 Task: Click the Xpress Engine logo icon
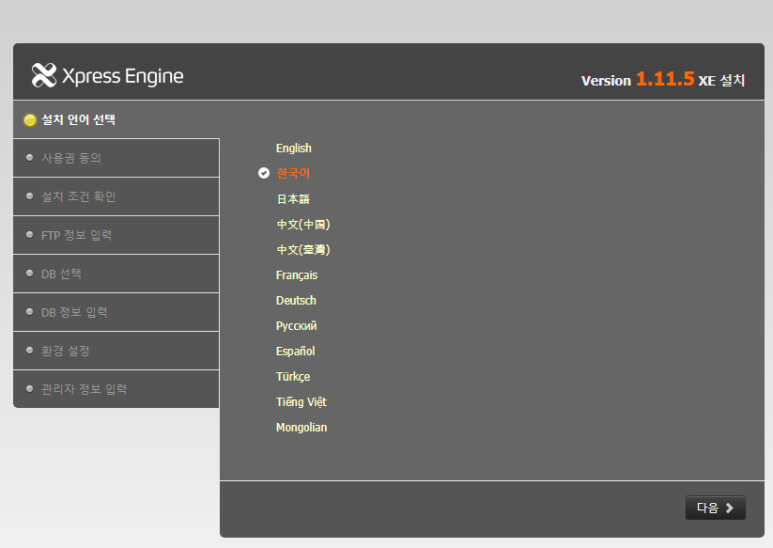[44, 75]
